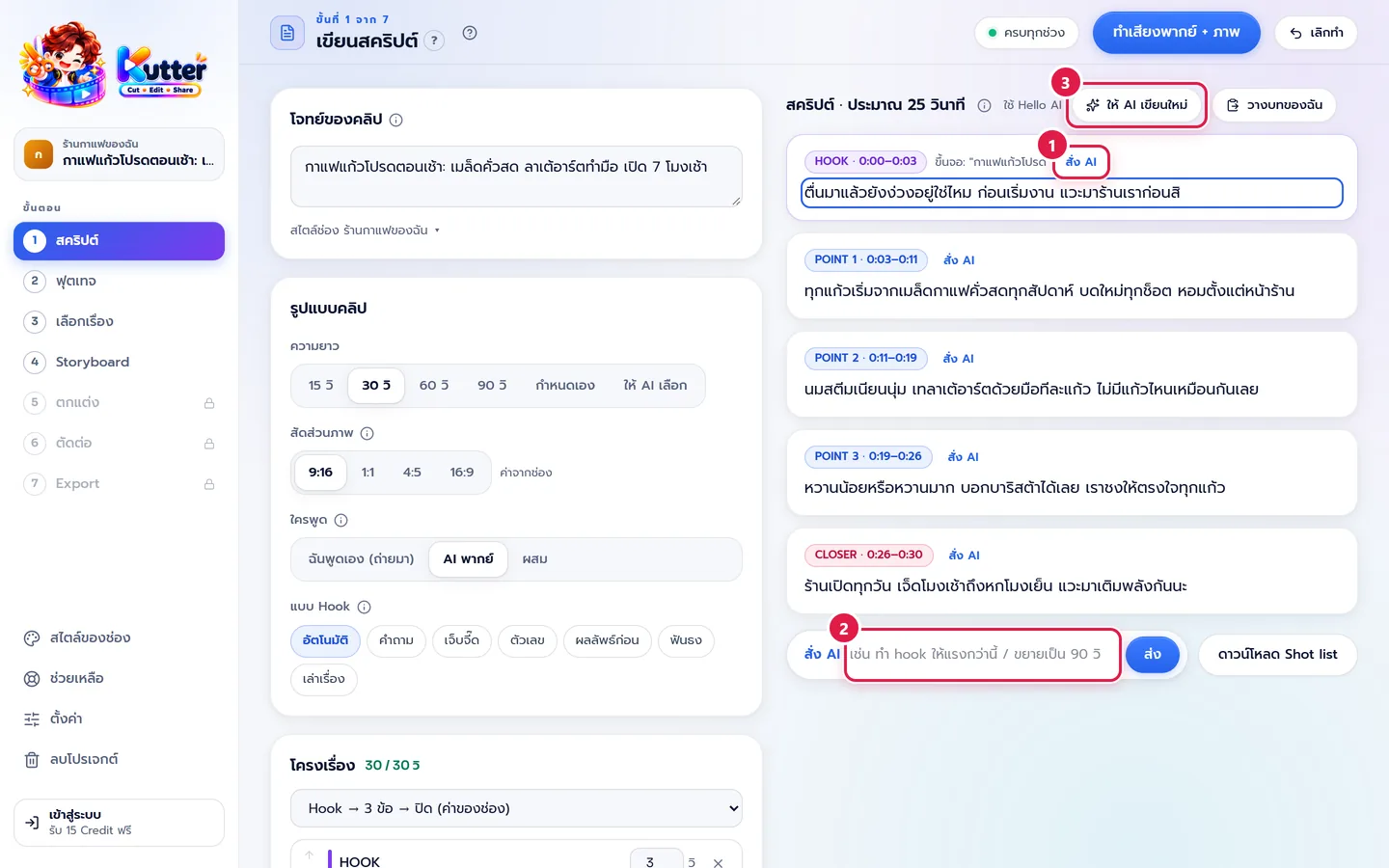Click the Kutter logo
Viewport: 1389px width, 868px height.
pos(114,65)
